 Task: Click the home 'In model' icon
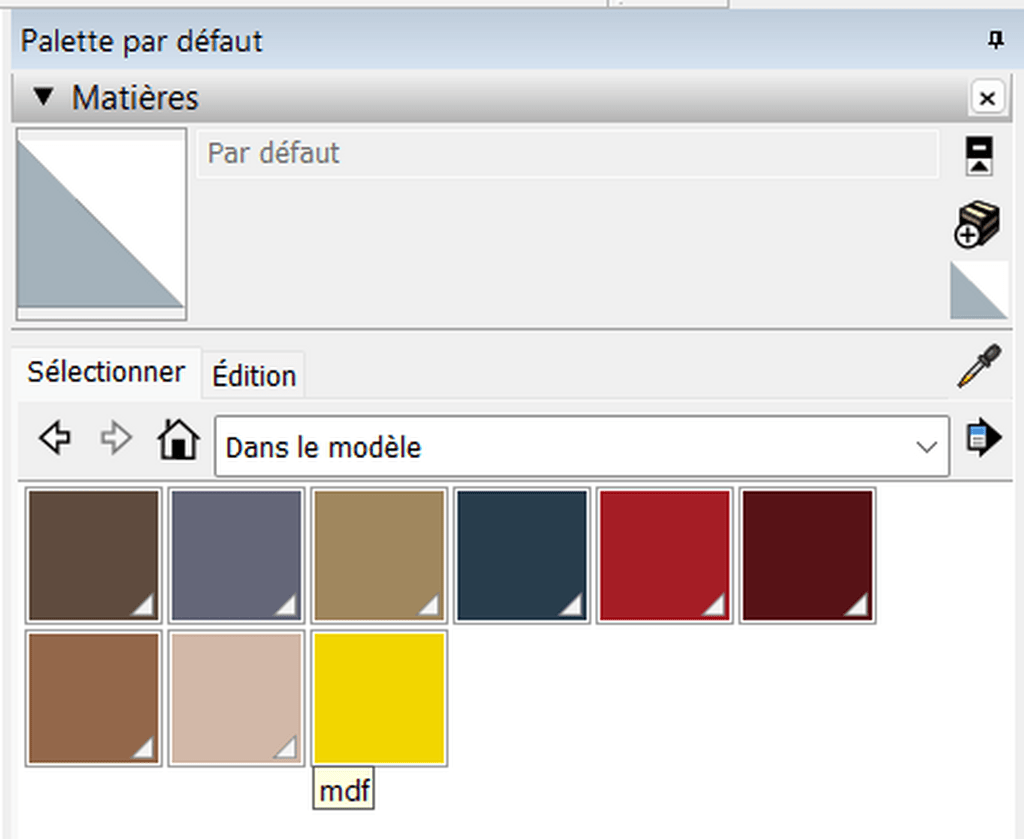coord(179,440)
